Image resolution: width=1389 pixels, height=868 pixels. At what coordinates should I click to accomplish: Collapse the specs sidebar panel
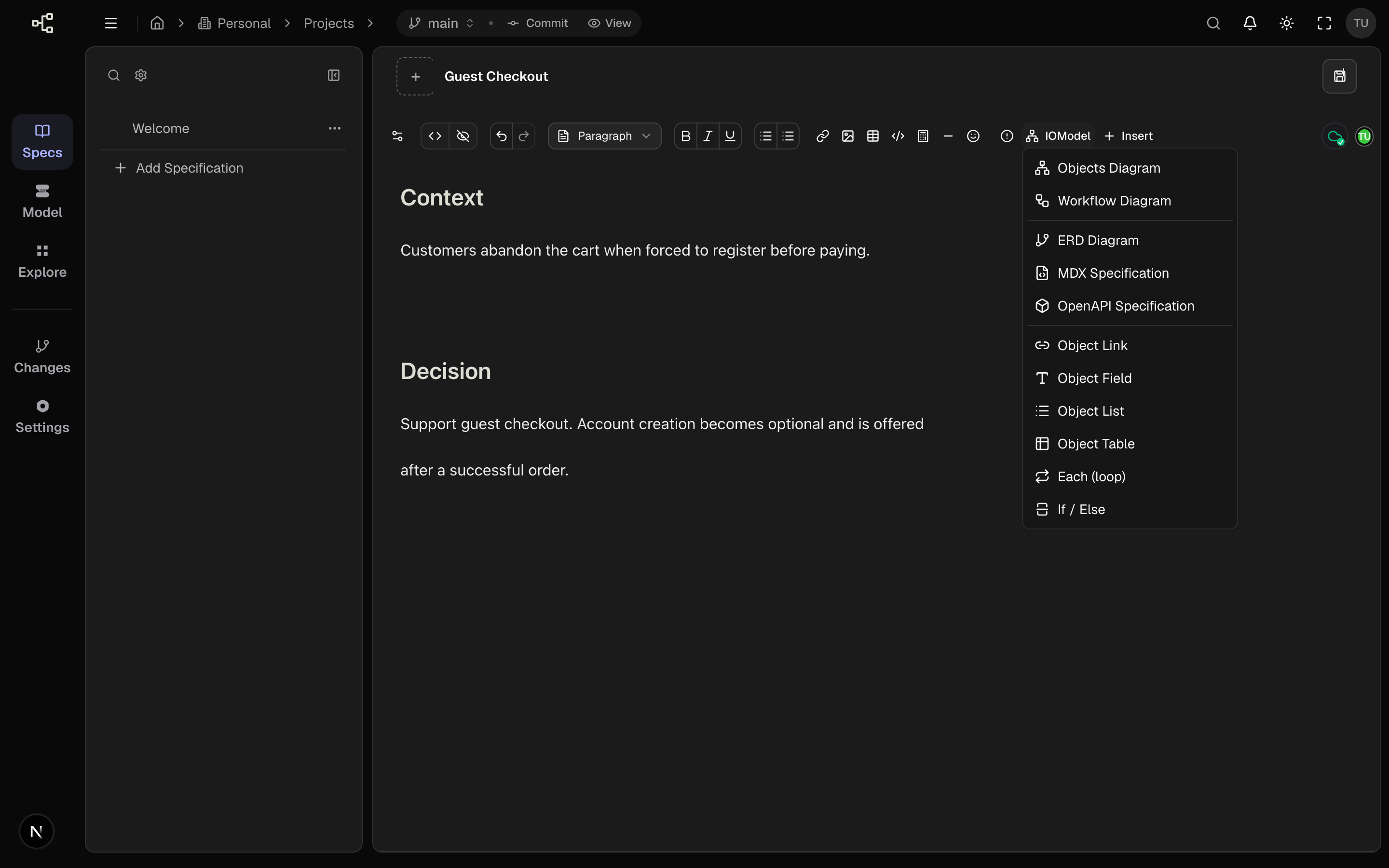point(333,75)
